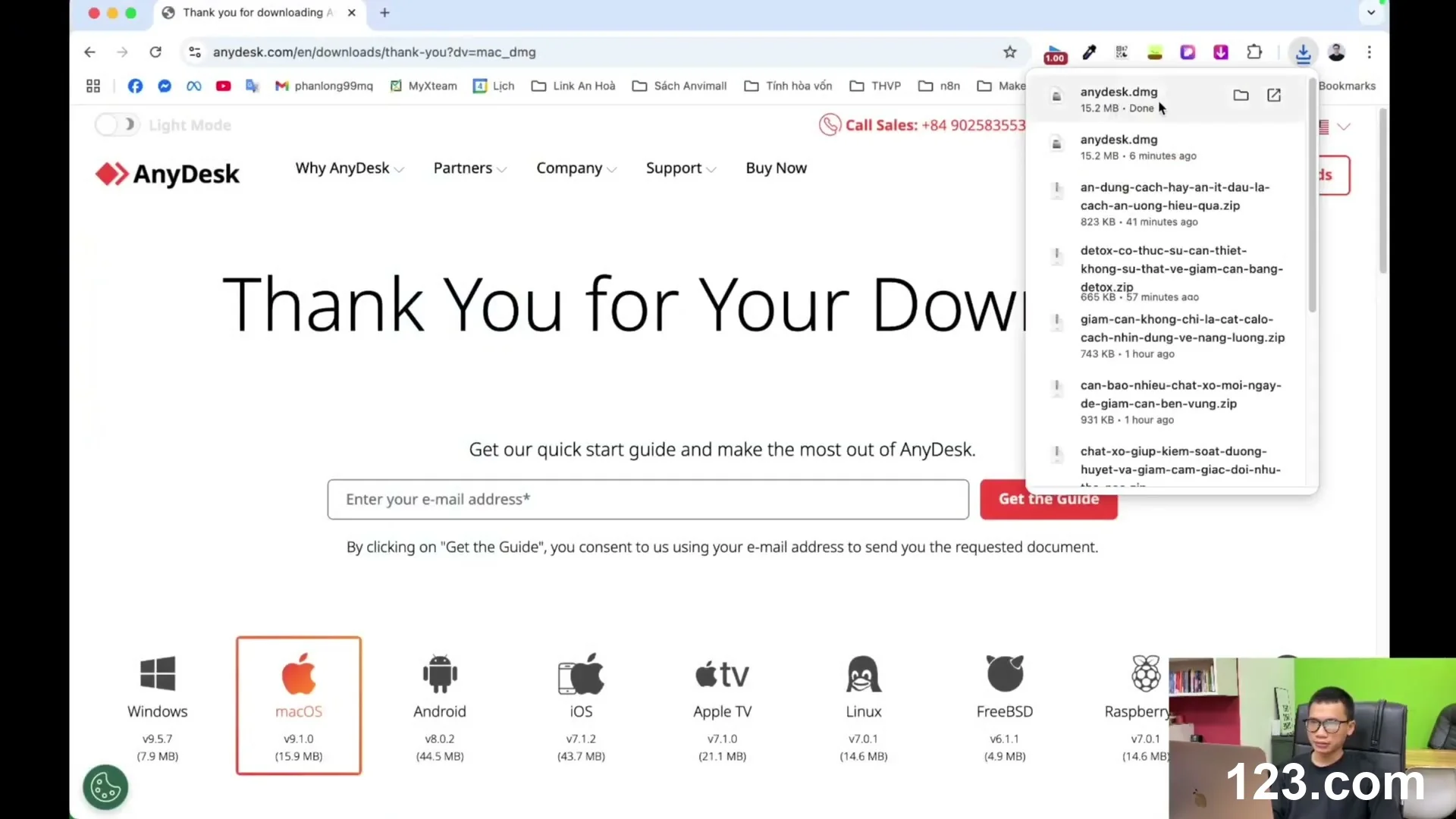Screen dimensions: 1456x819
Task: Open anydesk.dmg with the open icon
Action: coord(1274,96)
